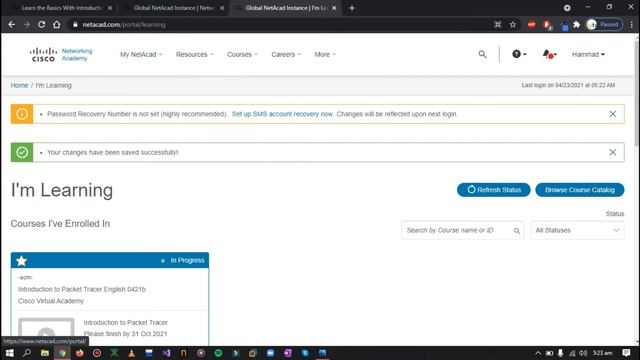Close the active I'm Learning tab
640x360 pixels.
coord(334,8)
